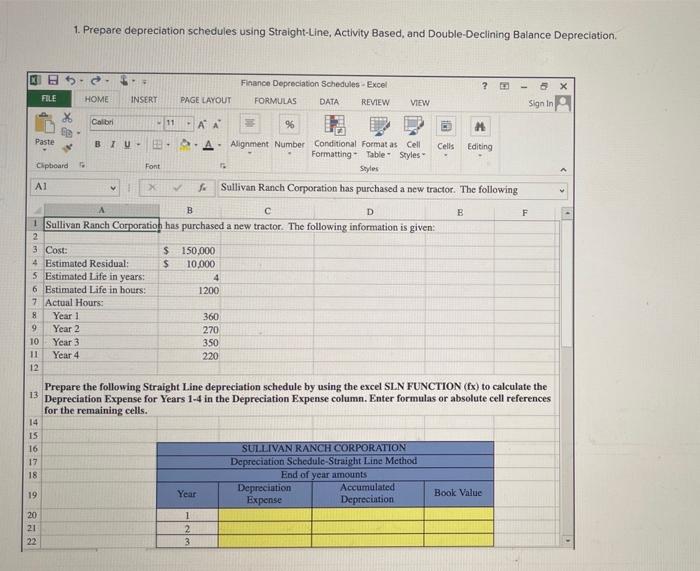The image size is (700, 571).
Task: Click the Help question mark icon
Action: tap(485, 85)
